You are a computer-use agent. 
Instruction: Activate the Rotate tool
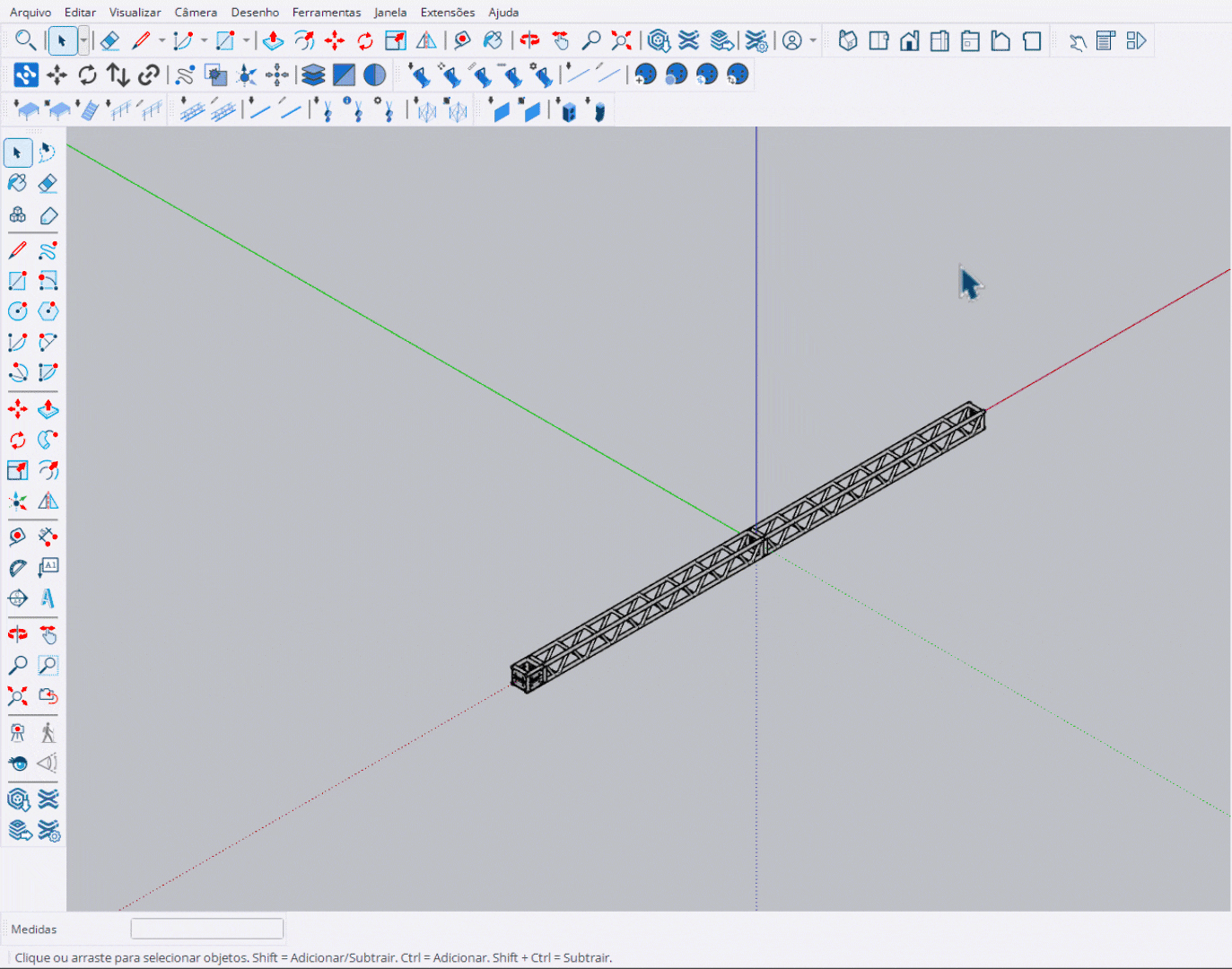click(17, 440)
